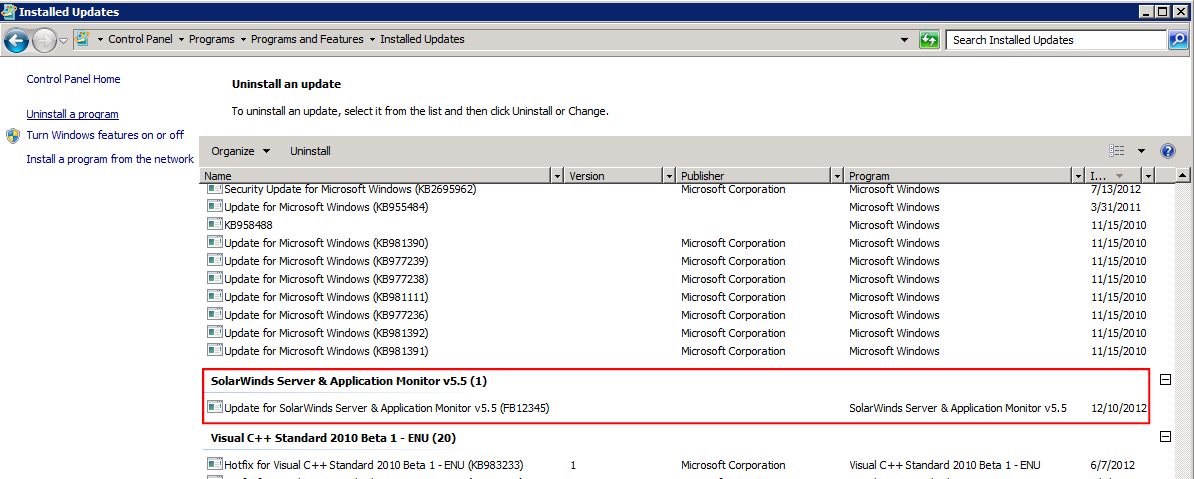Image resolution: width=1194 pixels, height=479 pixels.
Task: Select Programs breadcrumb
Action: tap(212, 39)
